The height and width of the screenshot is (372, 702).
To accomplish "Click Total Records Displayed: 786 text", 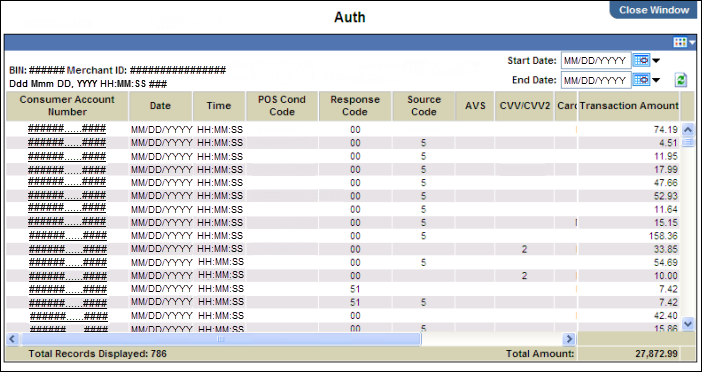I will [98, 354].
